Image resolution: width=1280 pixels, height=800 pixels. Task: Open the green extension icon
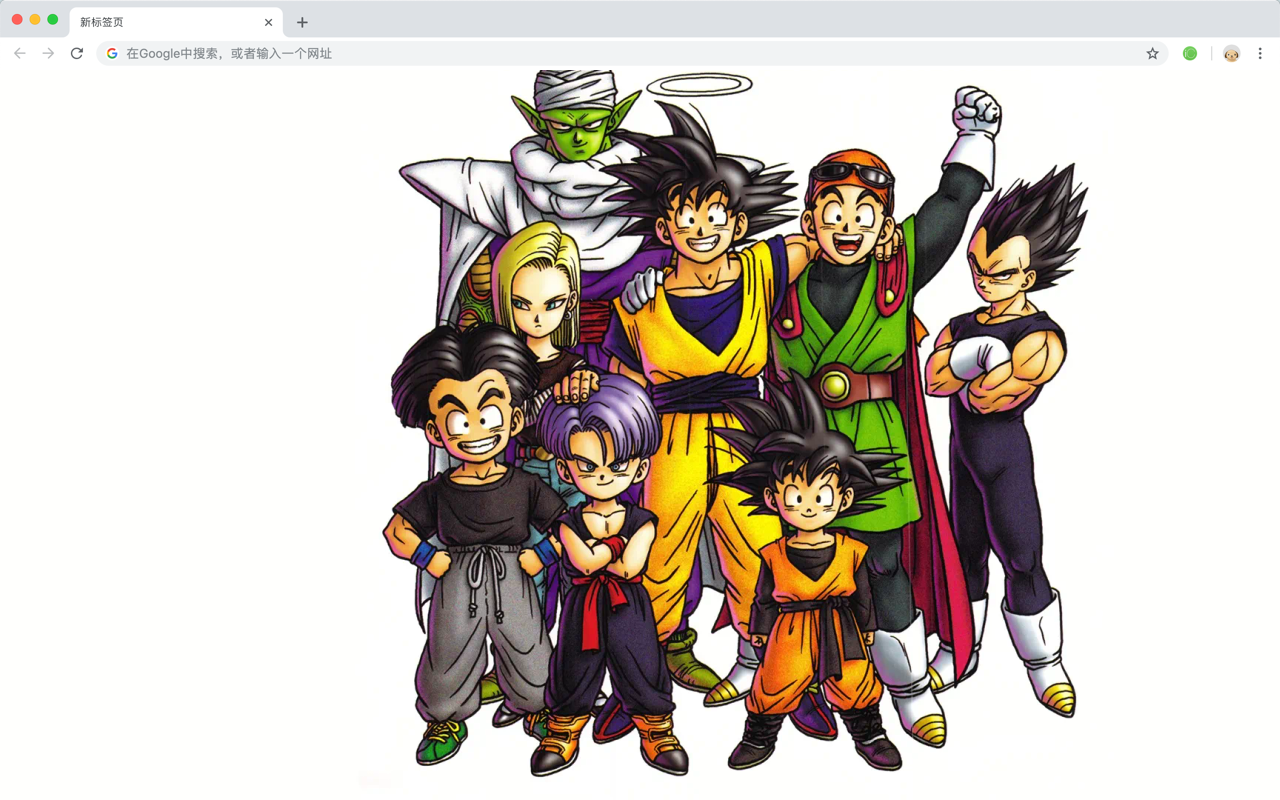(1190, 53)
